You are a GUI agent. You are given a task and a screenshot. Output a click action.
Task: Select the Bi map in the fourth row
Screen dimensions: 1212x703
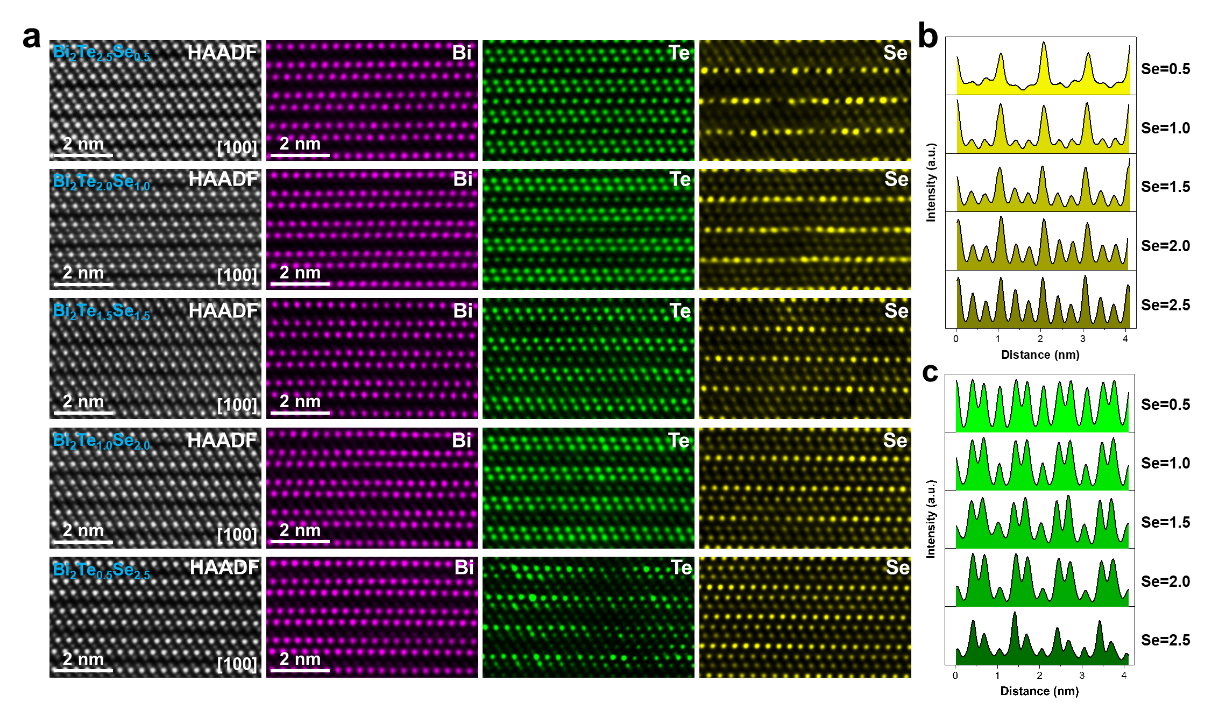[x=372, y=487]
